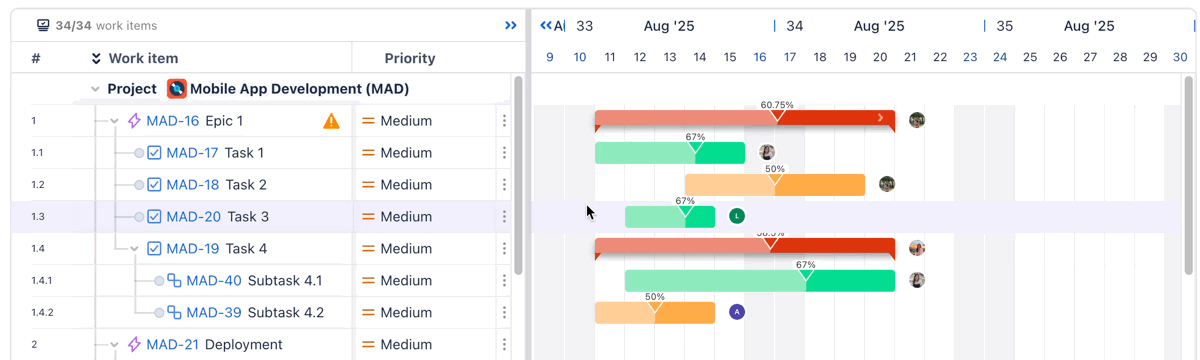Click the task checkbox icon for MAD-18
This screenshot has width=1200, height=360.
pyautogui.click(x=154, y=185)
